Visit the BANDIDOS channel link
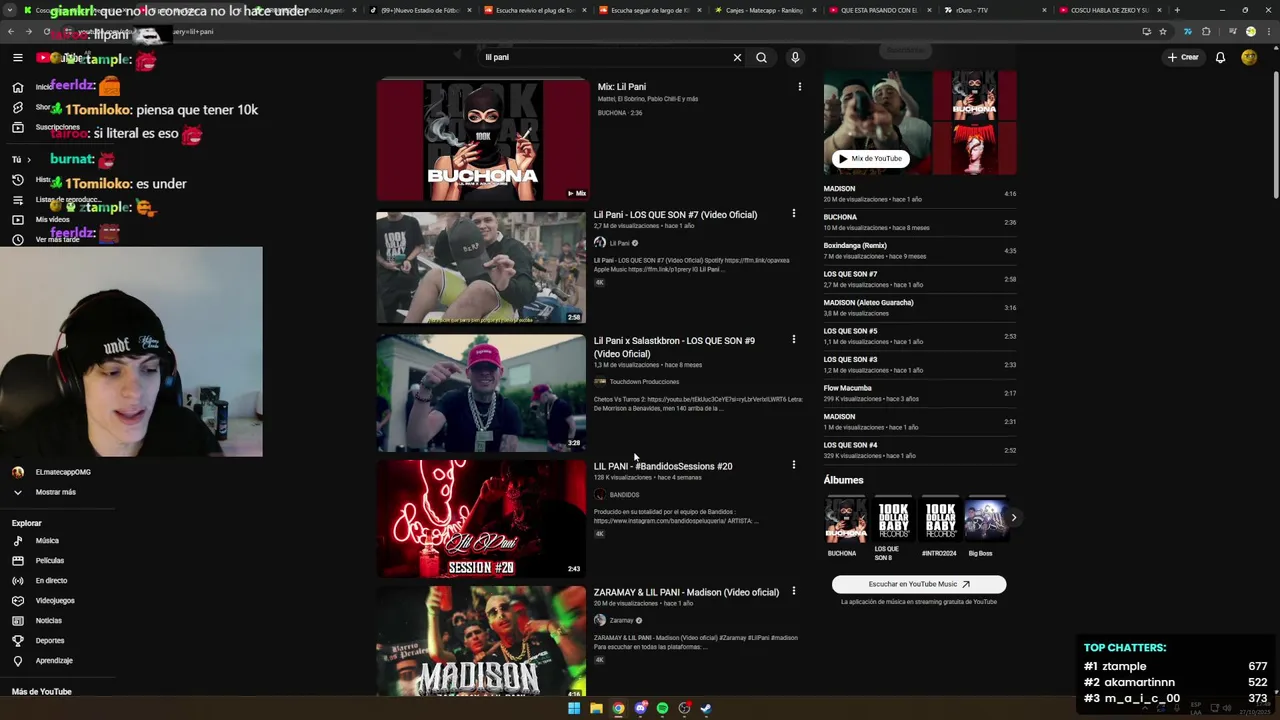This screenshot has height=720, width=1280. pyautogui.click(x=624, y=495)
